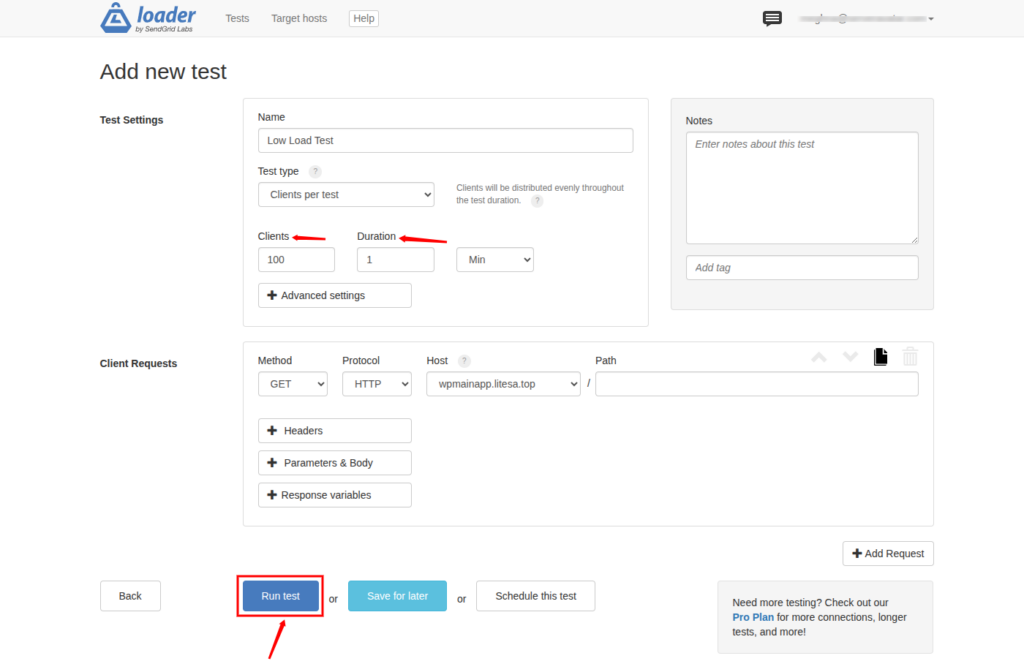Open the Test type dropdown
The image size is (1024, 672).
click(346, 195)
